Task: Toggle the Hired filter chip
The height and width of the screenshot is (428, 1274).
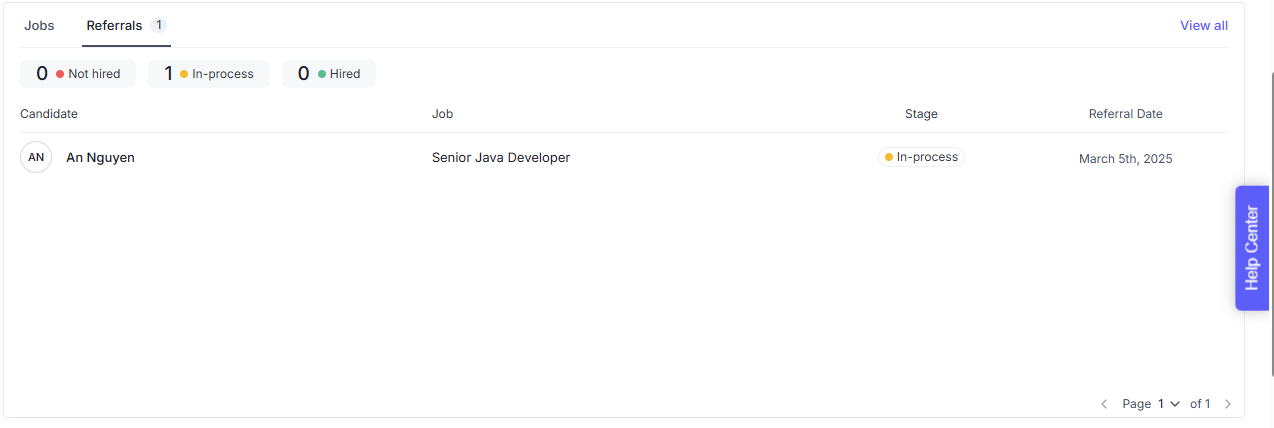Action: click(x=329, y=74)
